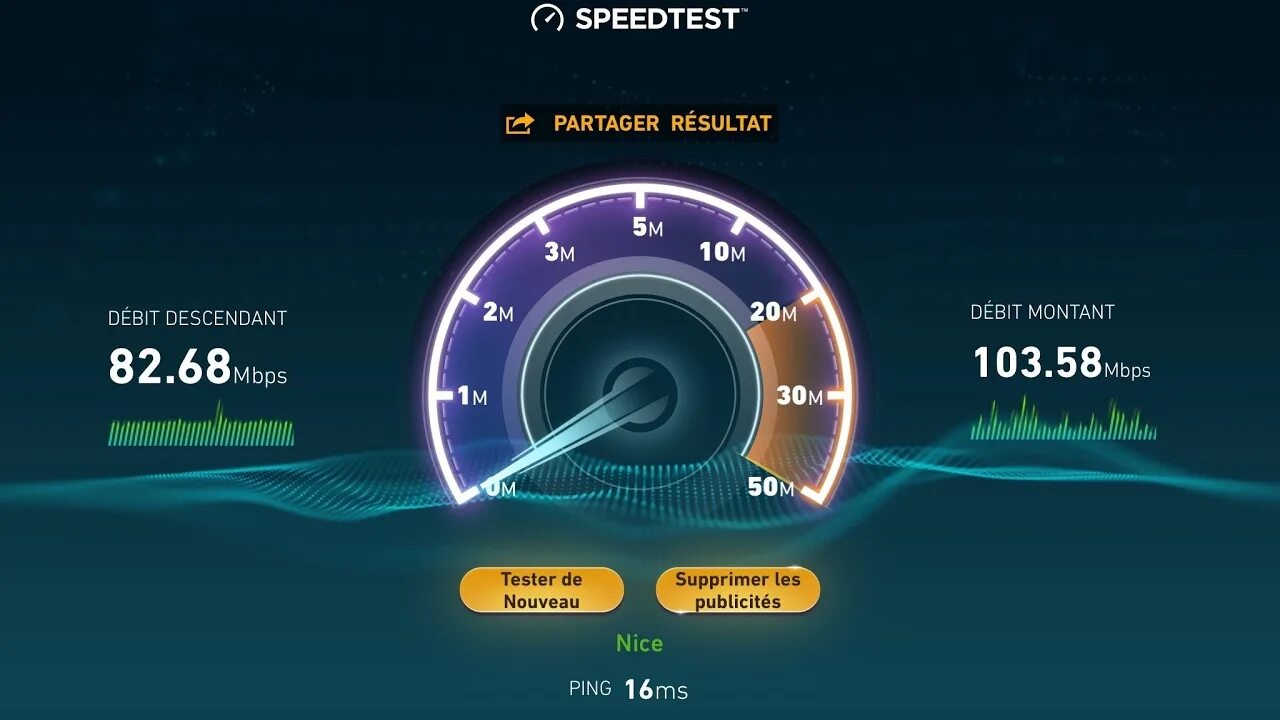
Task: Click Tester de Nouveau button
Action: pyautogui.click(x=541, y=590)
